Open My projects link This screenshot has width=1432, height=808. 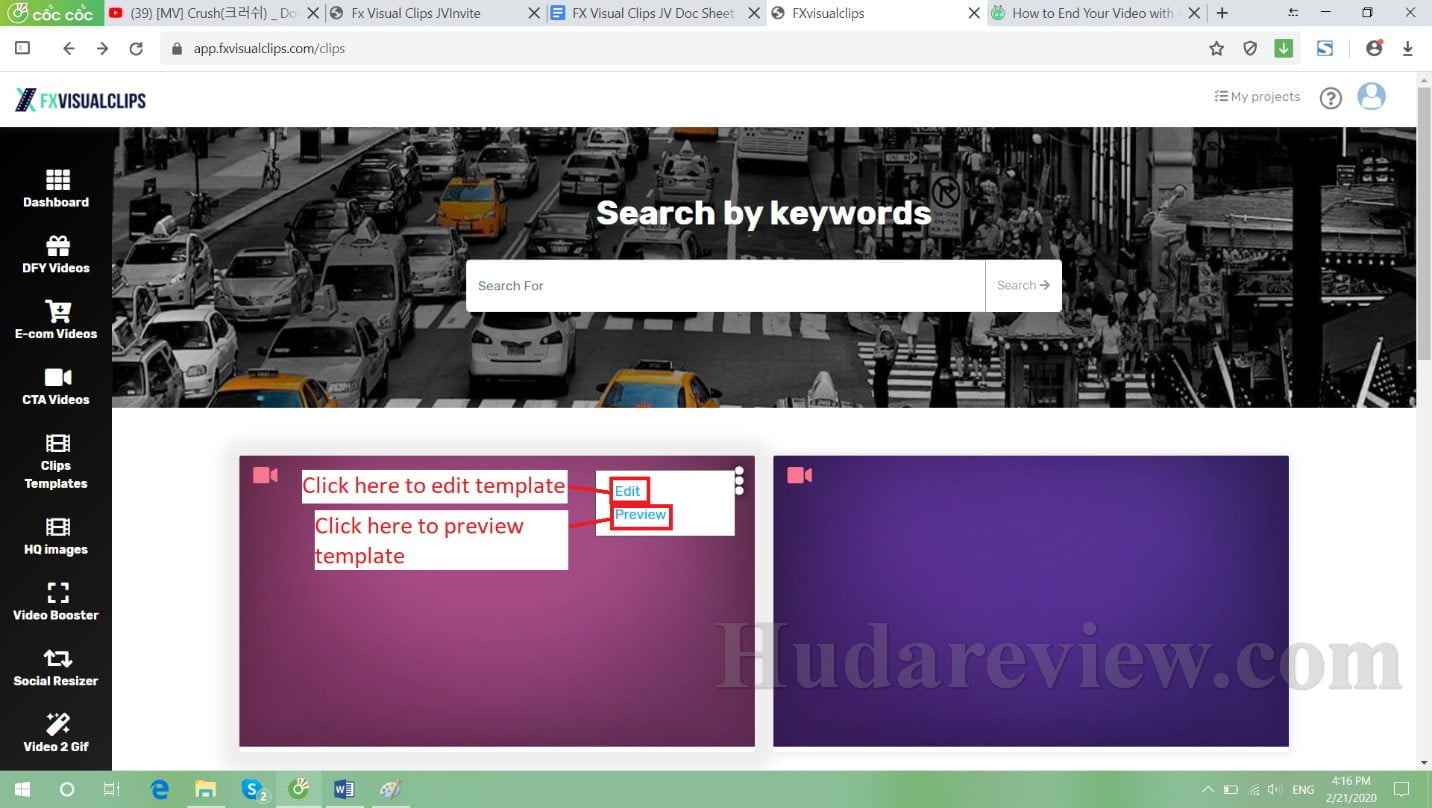[x=1257, y=97]
